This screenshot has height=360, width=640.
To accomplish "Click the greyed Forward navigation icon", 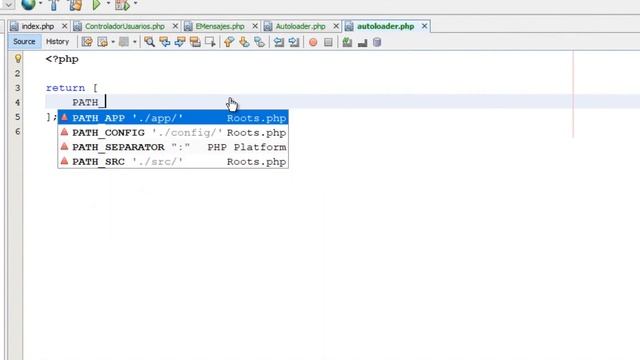I will point(124,42).
